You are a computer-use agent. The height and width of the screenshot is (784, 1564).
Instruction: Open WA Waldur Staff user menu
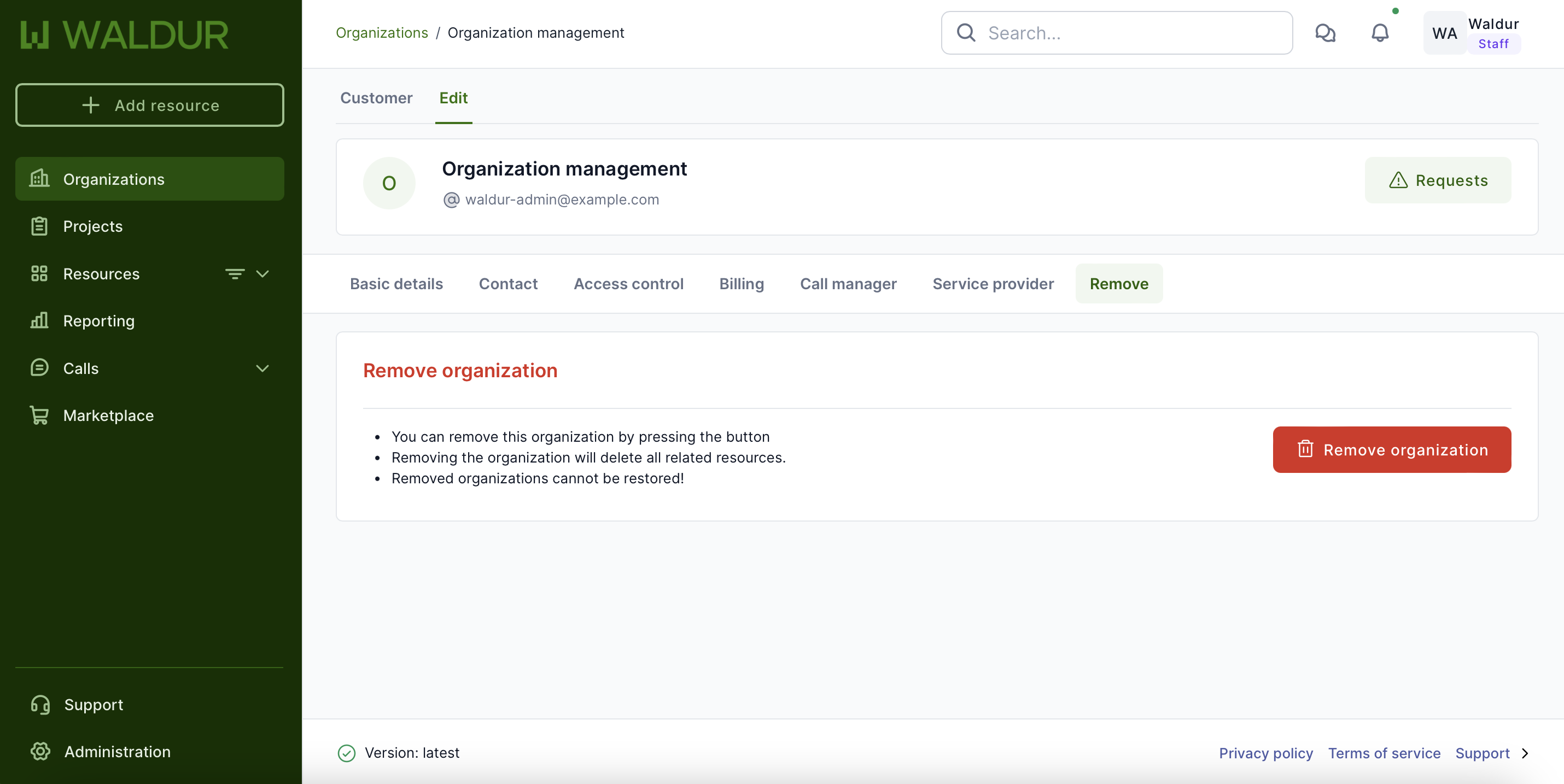[x=1472, y=33]
